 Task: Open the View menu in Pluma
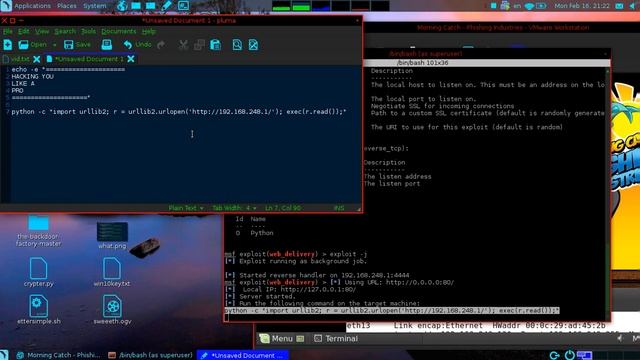tap(42, 31)
